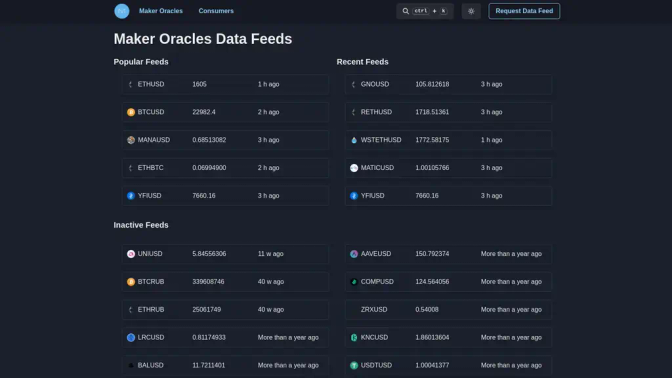Click the '11 w ago' timestamp for UNIUSD
The height and width of the screenshot is (378, 672).
(x=270, y=254)
